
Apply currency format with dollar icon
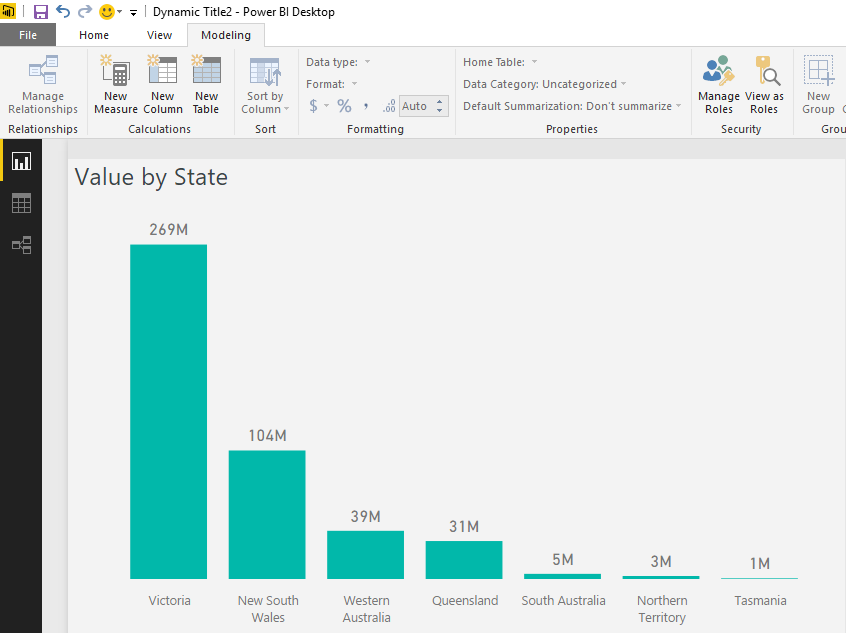(x=313, y=106)
